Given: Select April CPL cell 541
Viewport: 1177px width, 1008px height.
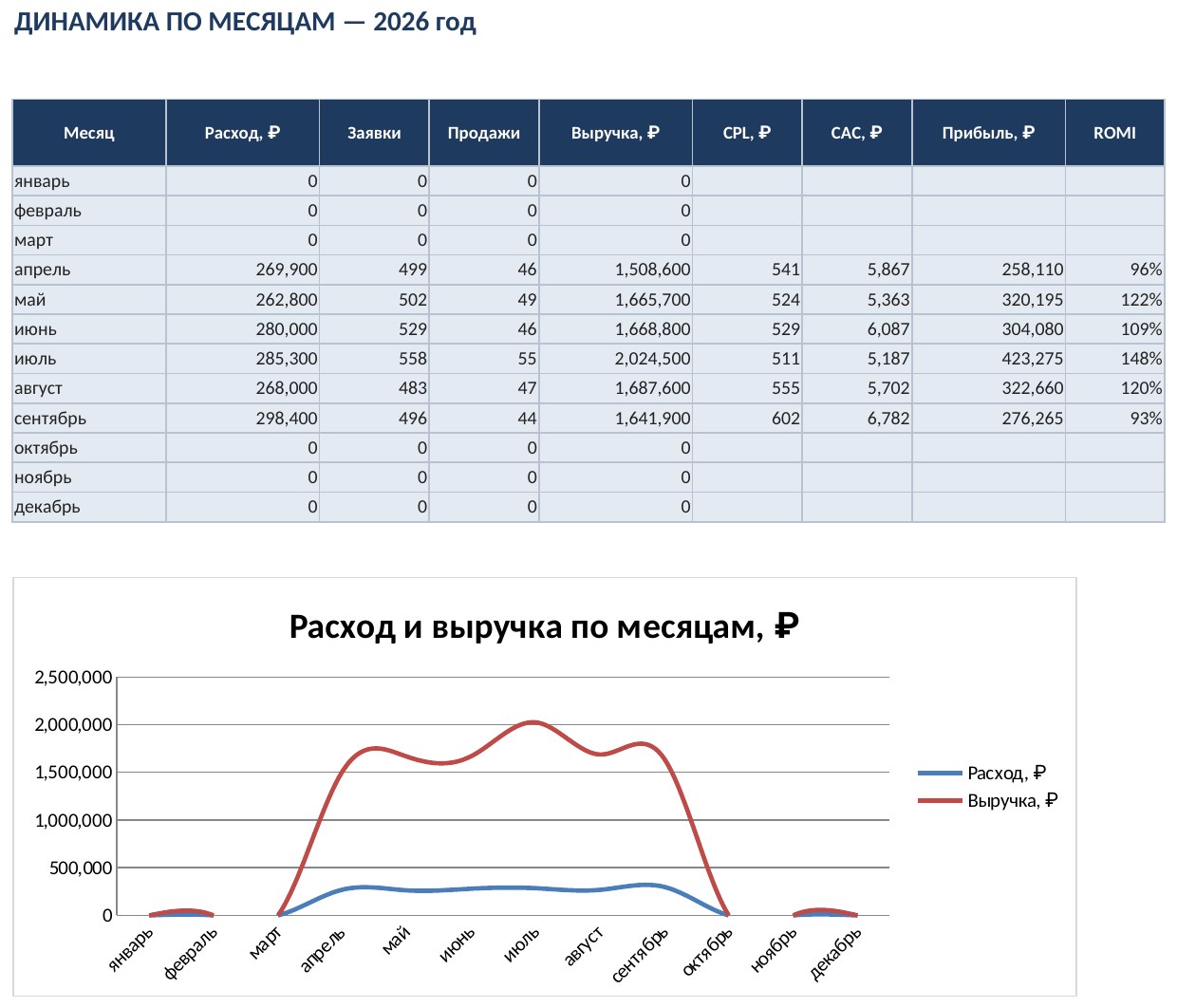Looking at the screenshot, I should (747, 270).
